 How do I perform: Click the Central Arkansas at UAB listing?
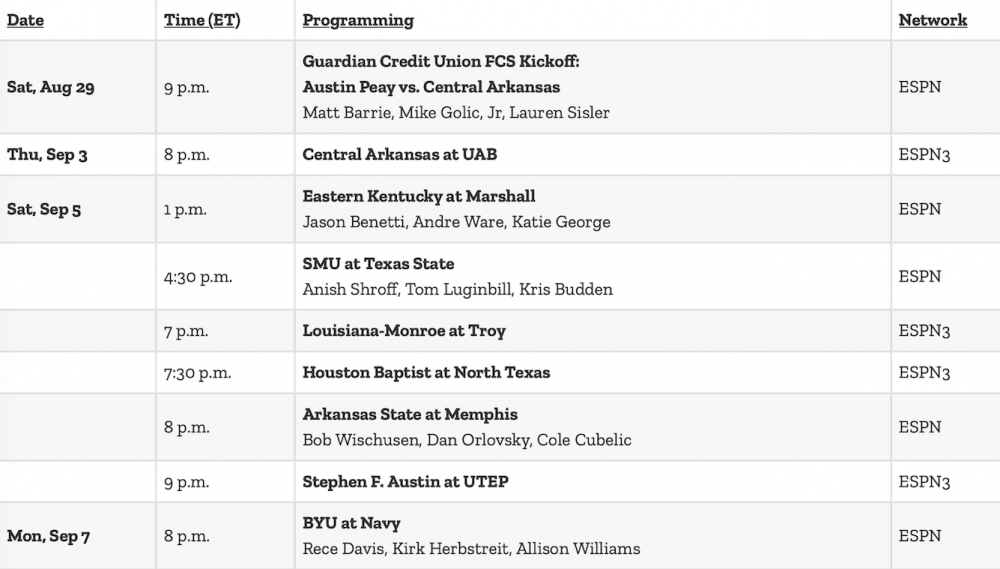point(399,155)
